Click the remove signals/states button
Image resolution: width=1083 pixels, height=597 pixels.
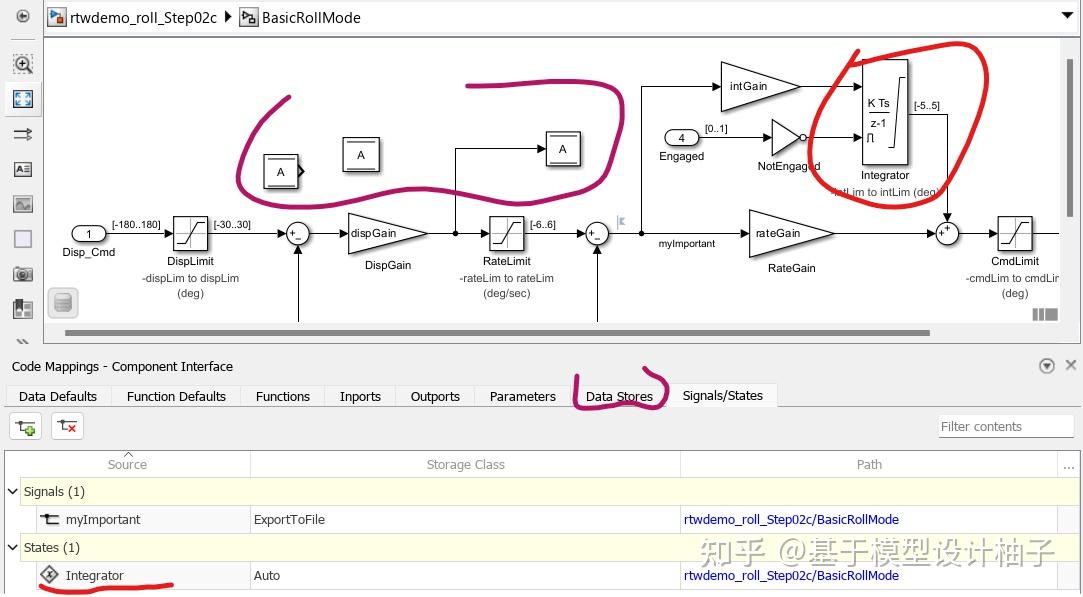click(x=67, y=426)
